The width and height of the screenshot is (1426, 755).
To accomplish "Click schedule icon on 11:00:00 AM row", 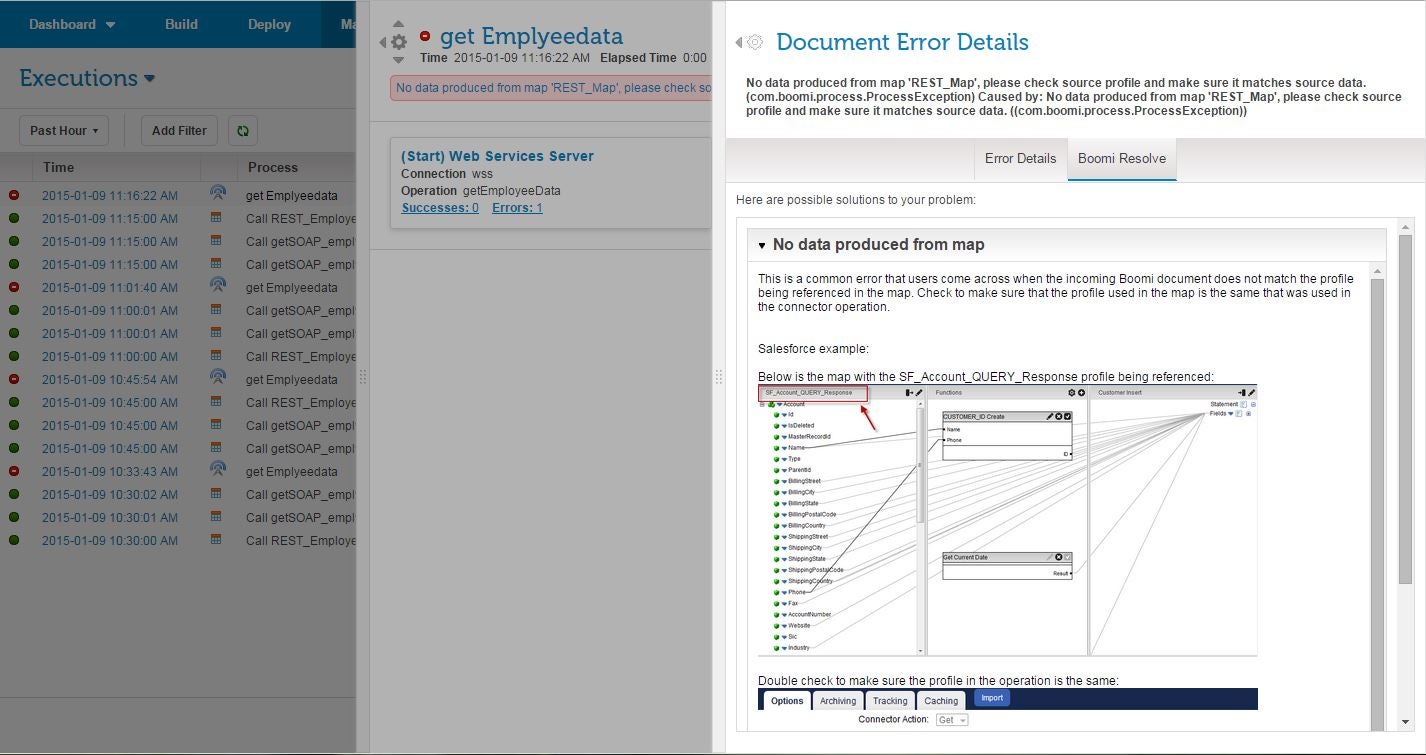I will [215, 355].
